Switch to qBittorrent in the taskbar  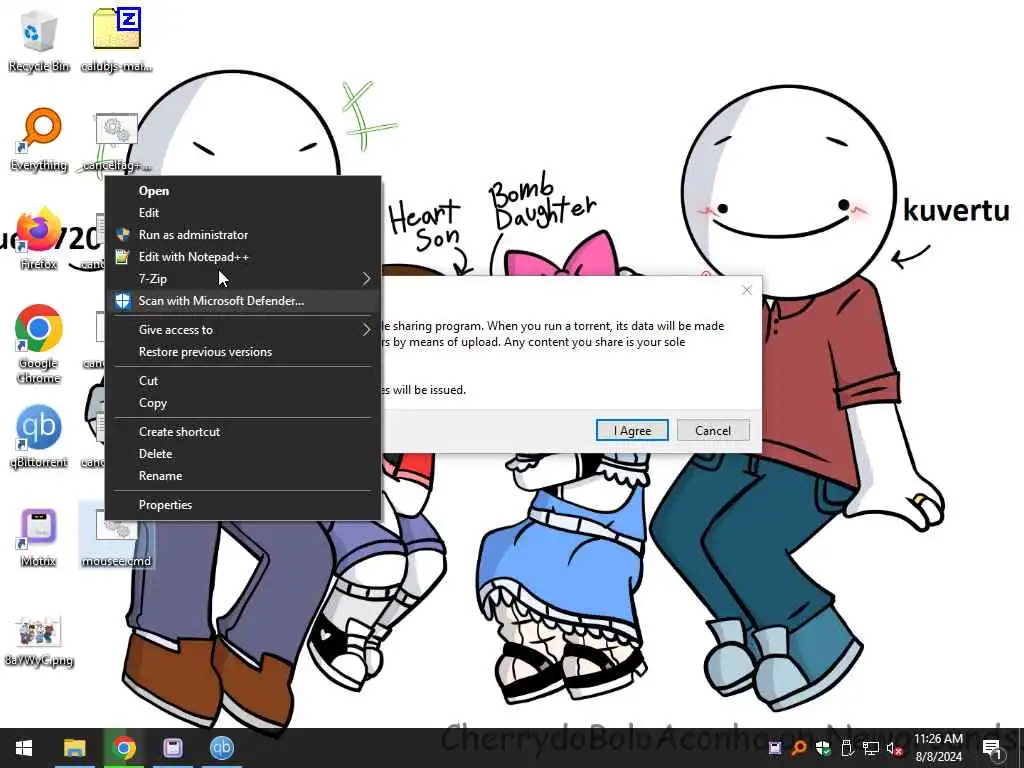coord(222,748)
